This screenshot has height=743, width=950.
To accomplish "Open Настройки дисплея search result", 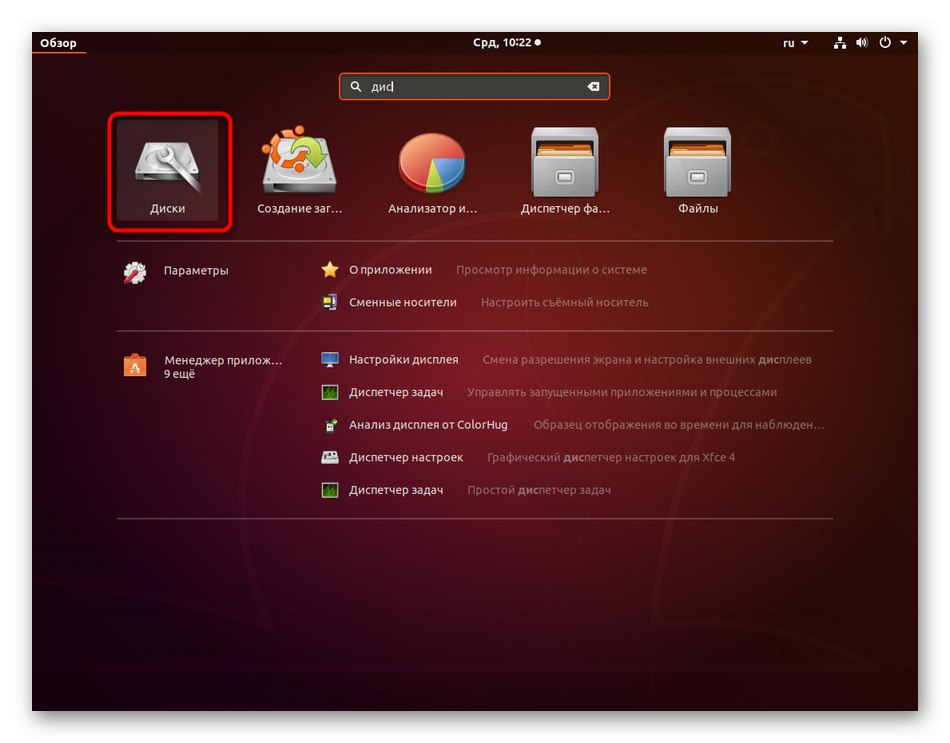I will click(404, 359).
